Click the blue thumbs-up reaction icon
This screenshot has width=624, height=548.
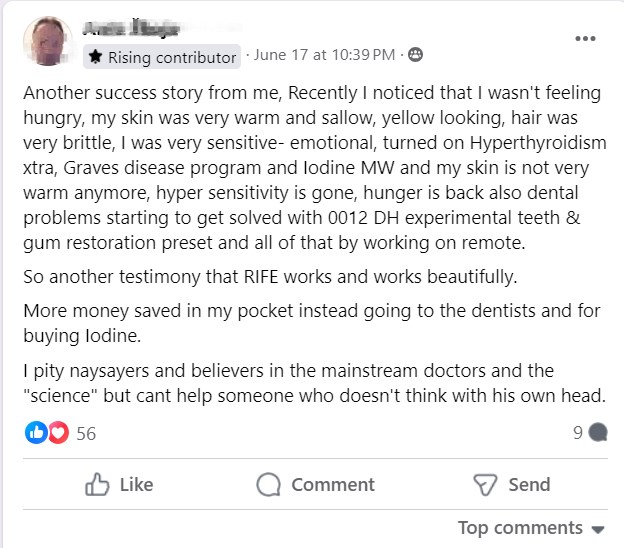37,433
